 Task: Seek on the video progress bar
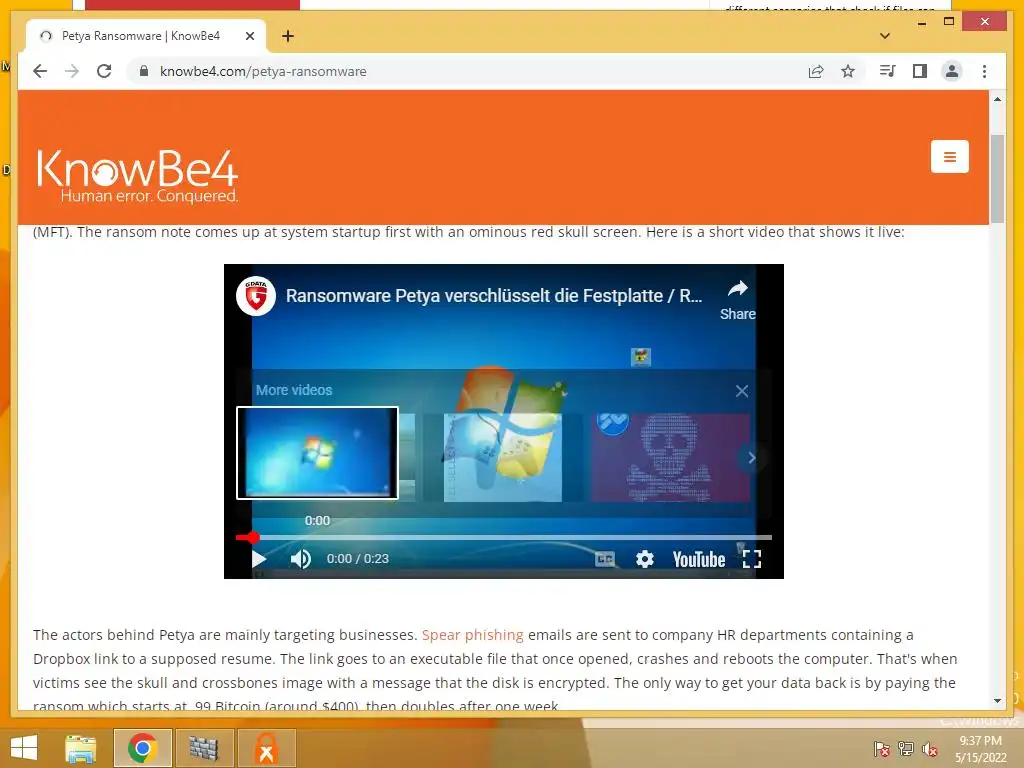(x=504, y=537)
